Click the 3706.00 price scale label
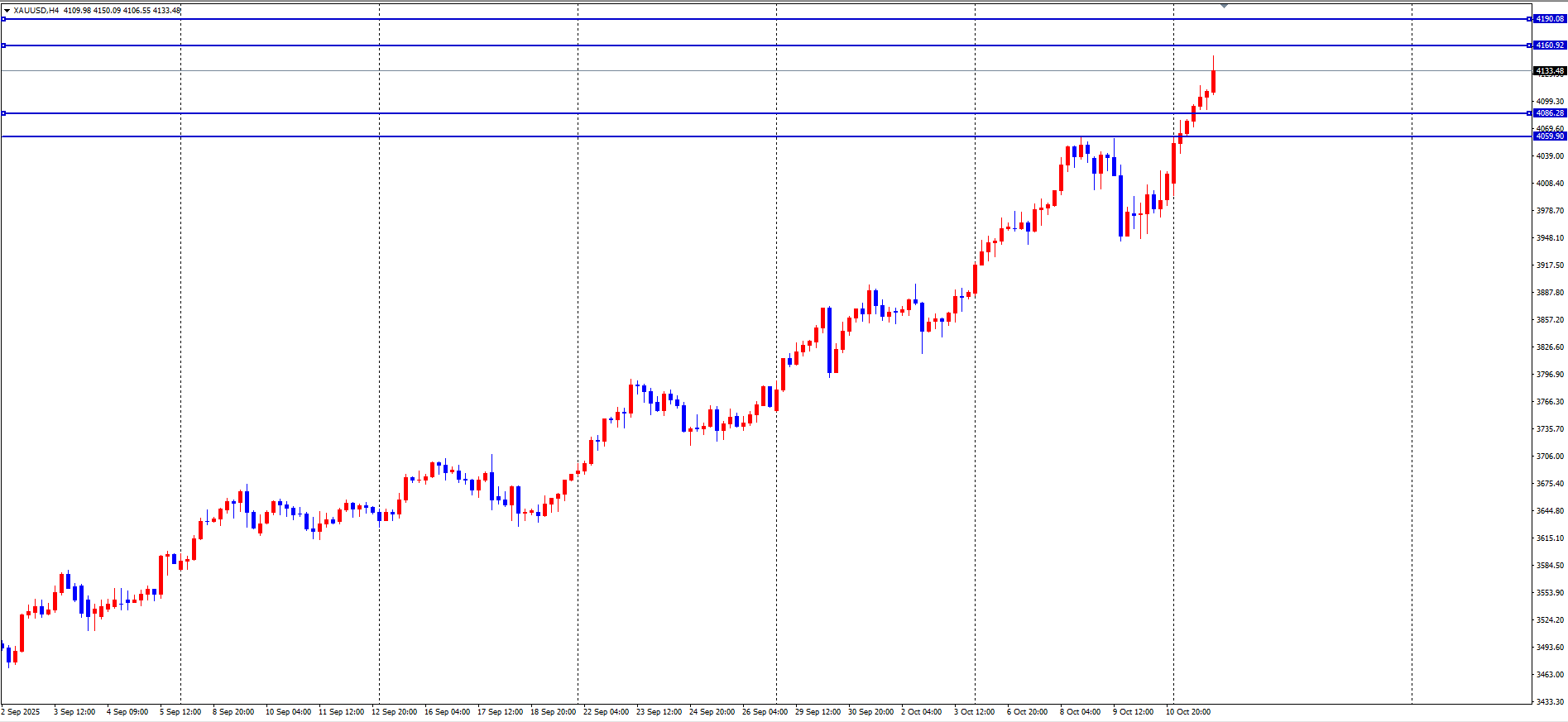 [1550, 457]
